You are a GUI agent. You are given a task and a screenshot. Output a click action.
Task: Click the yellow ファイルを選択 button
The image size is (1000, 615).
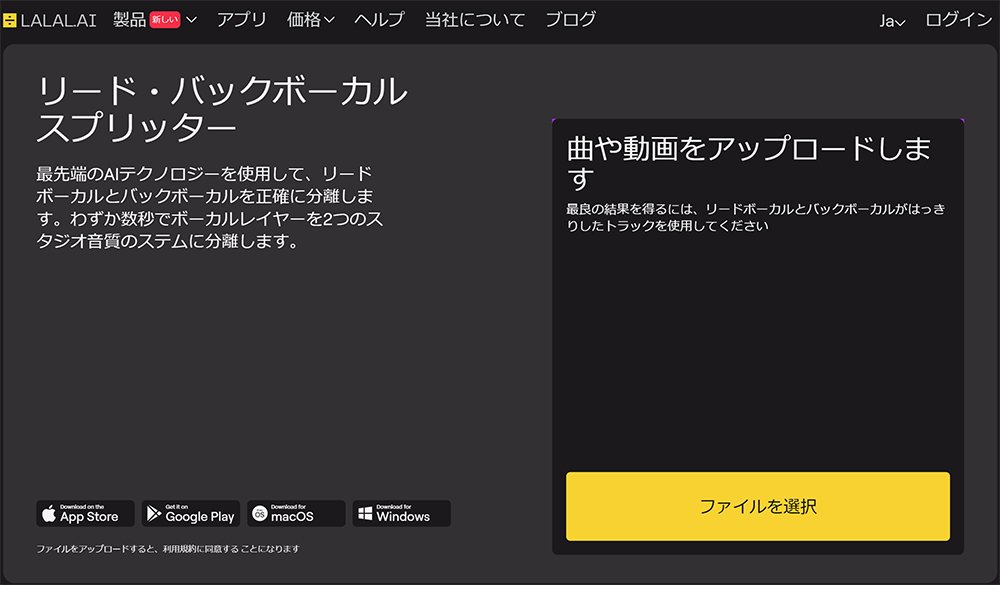759,507
